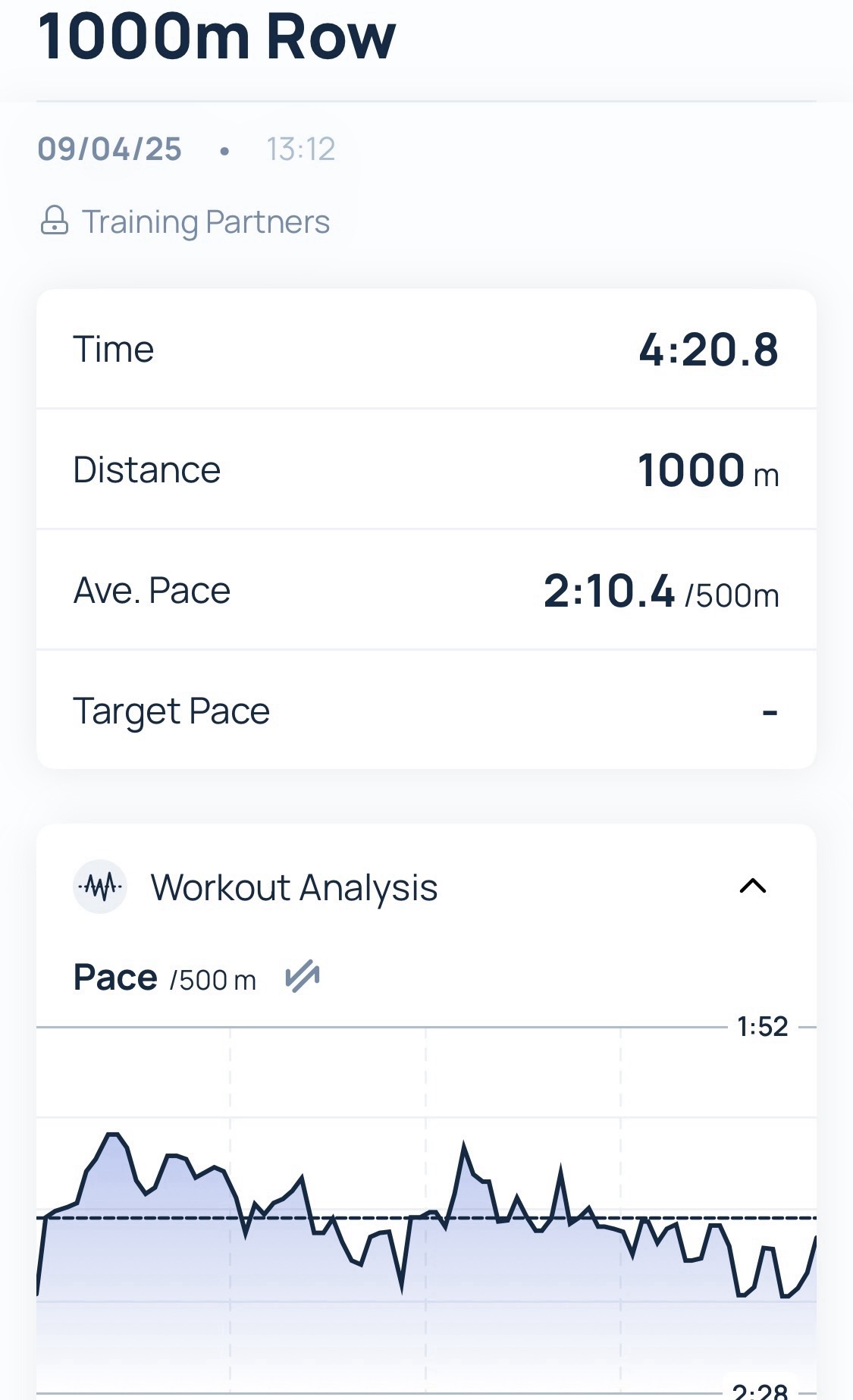This screenshot has width=853, height=1400.
Task: Click the empty Target Pace dash value
Action: coord(770,711)
